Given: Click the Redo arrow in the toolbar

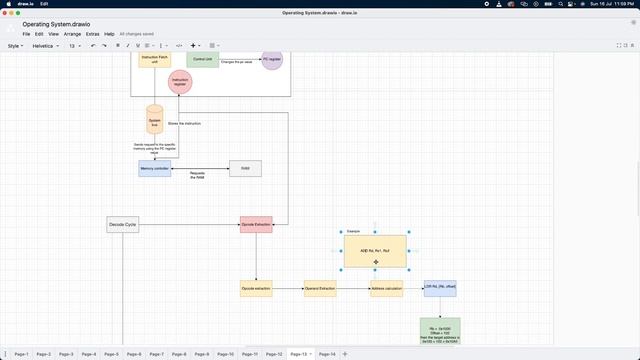Looking at the screenshot, I should tap(104, 46).
